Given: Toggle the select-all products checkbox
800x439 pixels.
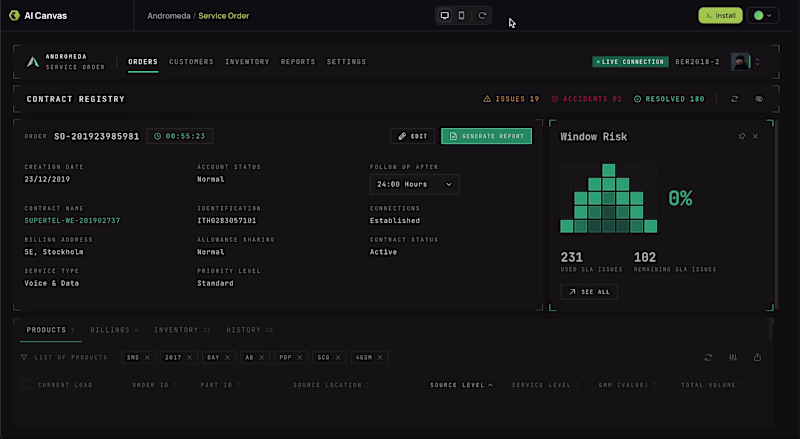Looking at the screenshot, I should [x=26, y=384].
